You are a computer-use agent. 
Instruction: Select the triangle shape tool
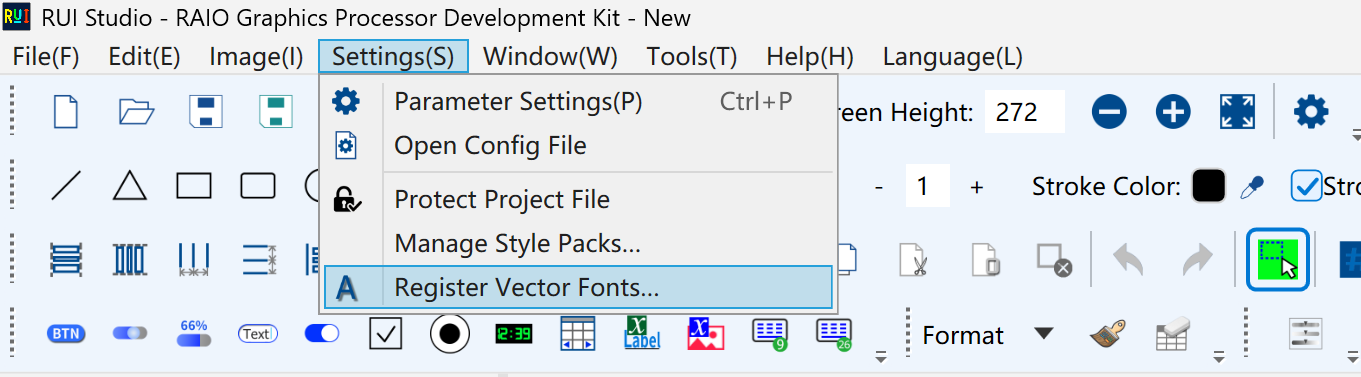pos(129,186)
